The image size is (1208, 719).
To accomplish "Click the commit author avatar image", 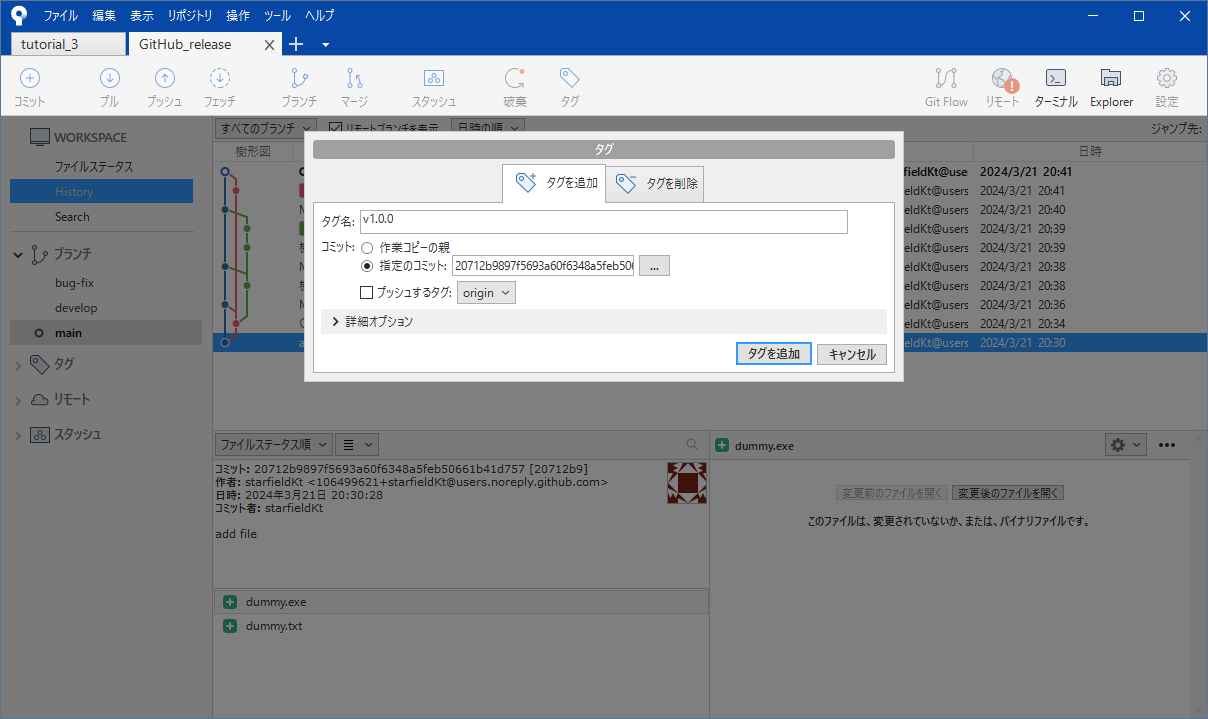I will (x=687, y=483).
